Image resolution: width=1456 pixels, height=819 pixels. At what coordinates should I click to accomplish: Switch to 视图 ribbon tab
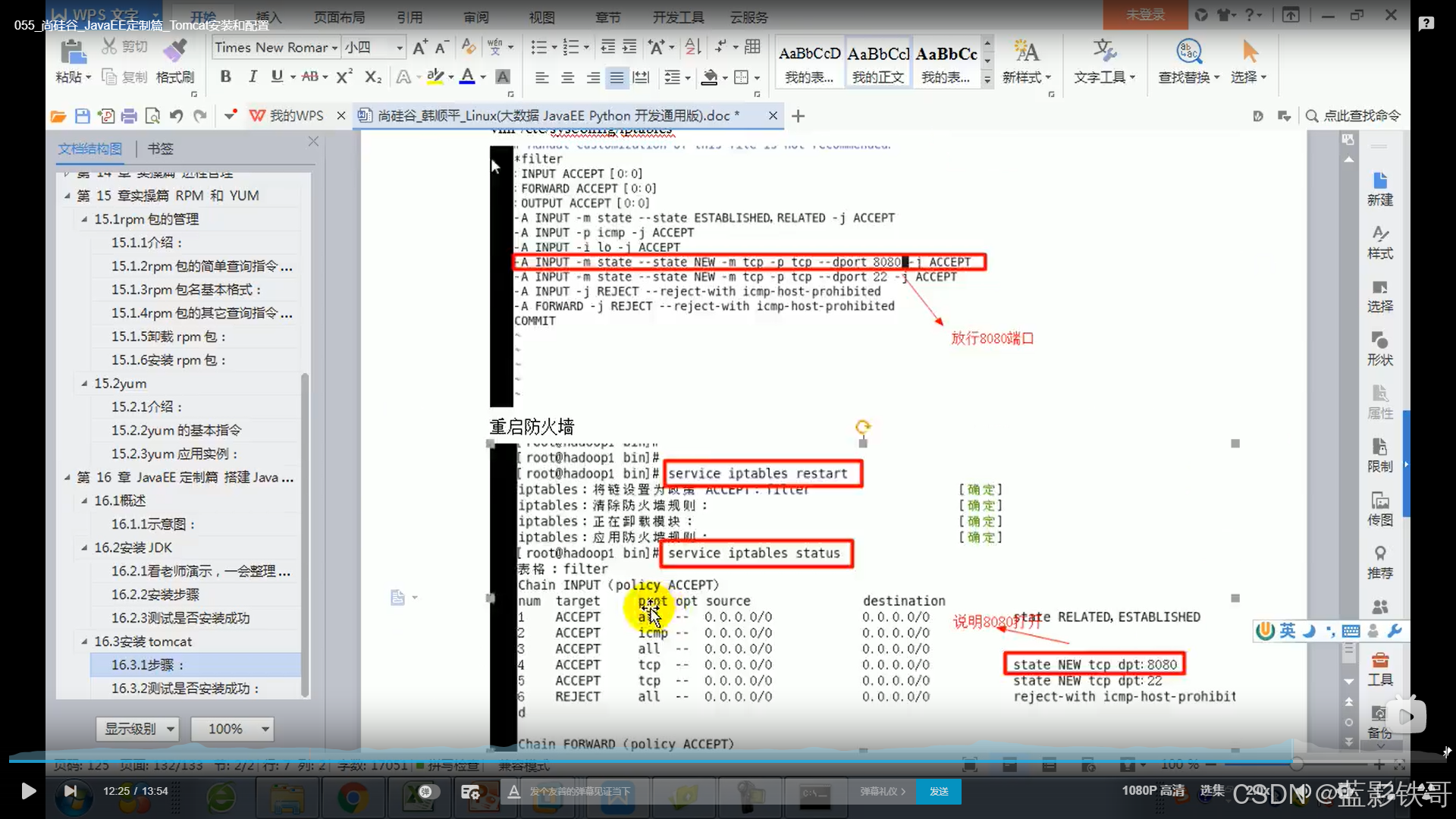pos(541,17)
